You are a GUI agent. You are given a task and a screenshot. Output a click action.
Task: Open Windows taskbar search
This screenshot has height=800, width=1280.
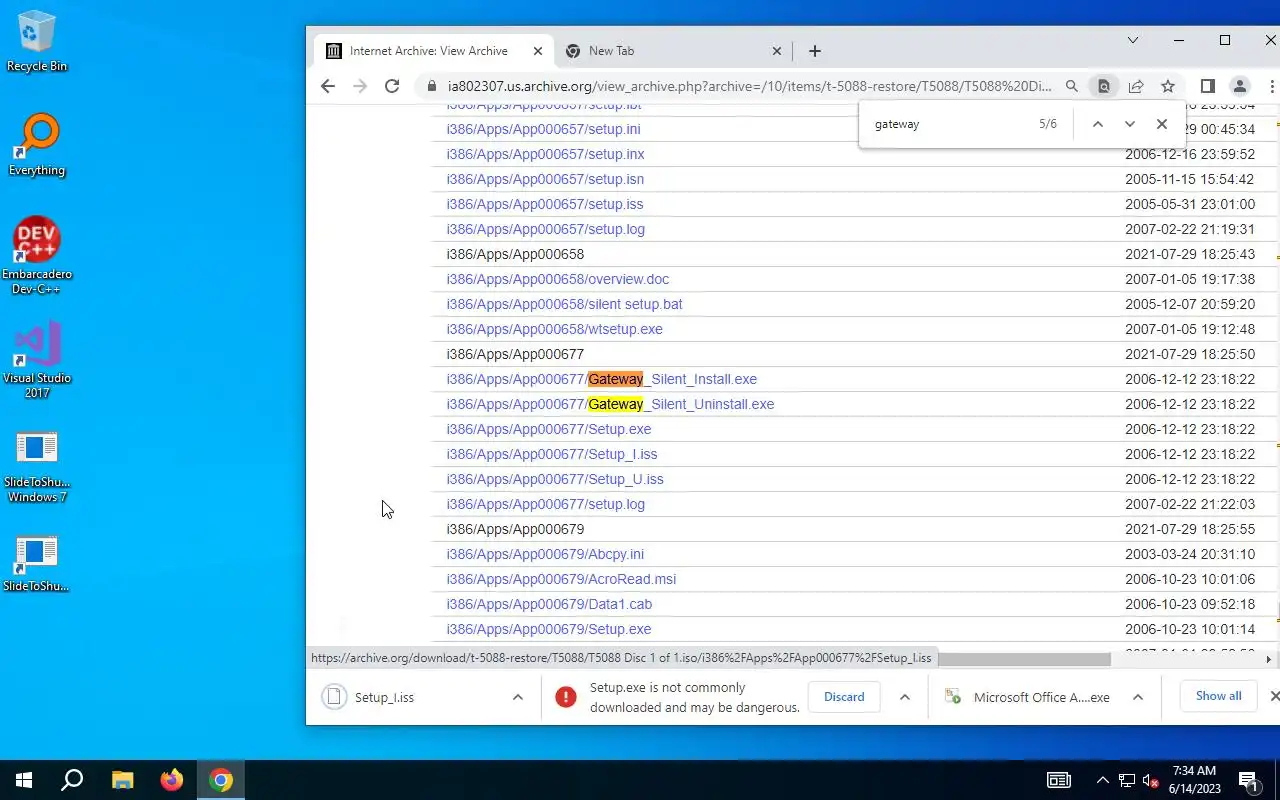pos(72,780)
